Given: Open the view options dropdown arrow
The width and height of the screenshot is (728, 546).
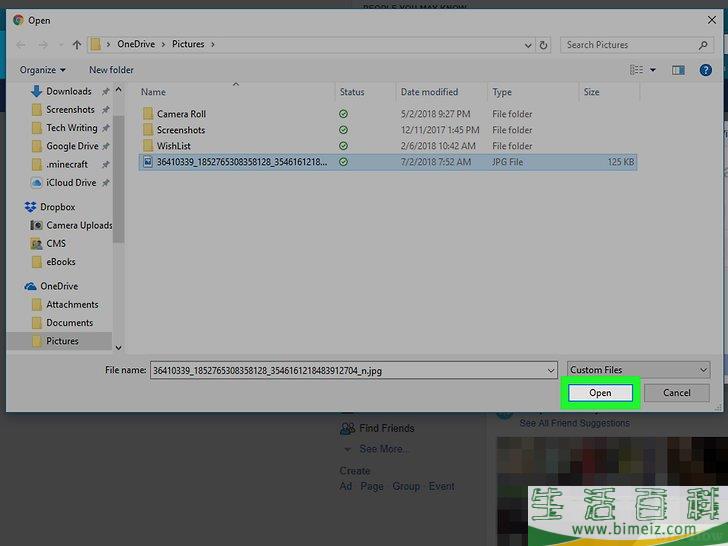Looking at the screenshot, I should pyautogui.click(x=653, y=70).
